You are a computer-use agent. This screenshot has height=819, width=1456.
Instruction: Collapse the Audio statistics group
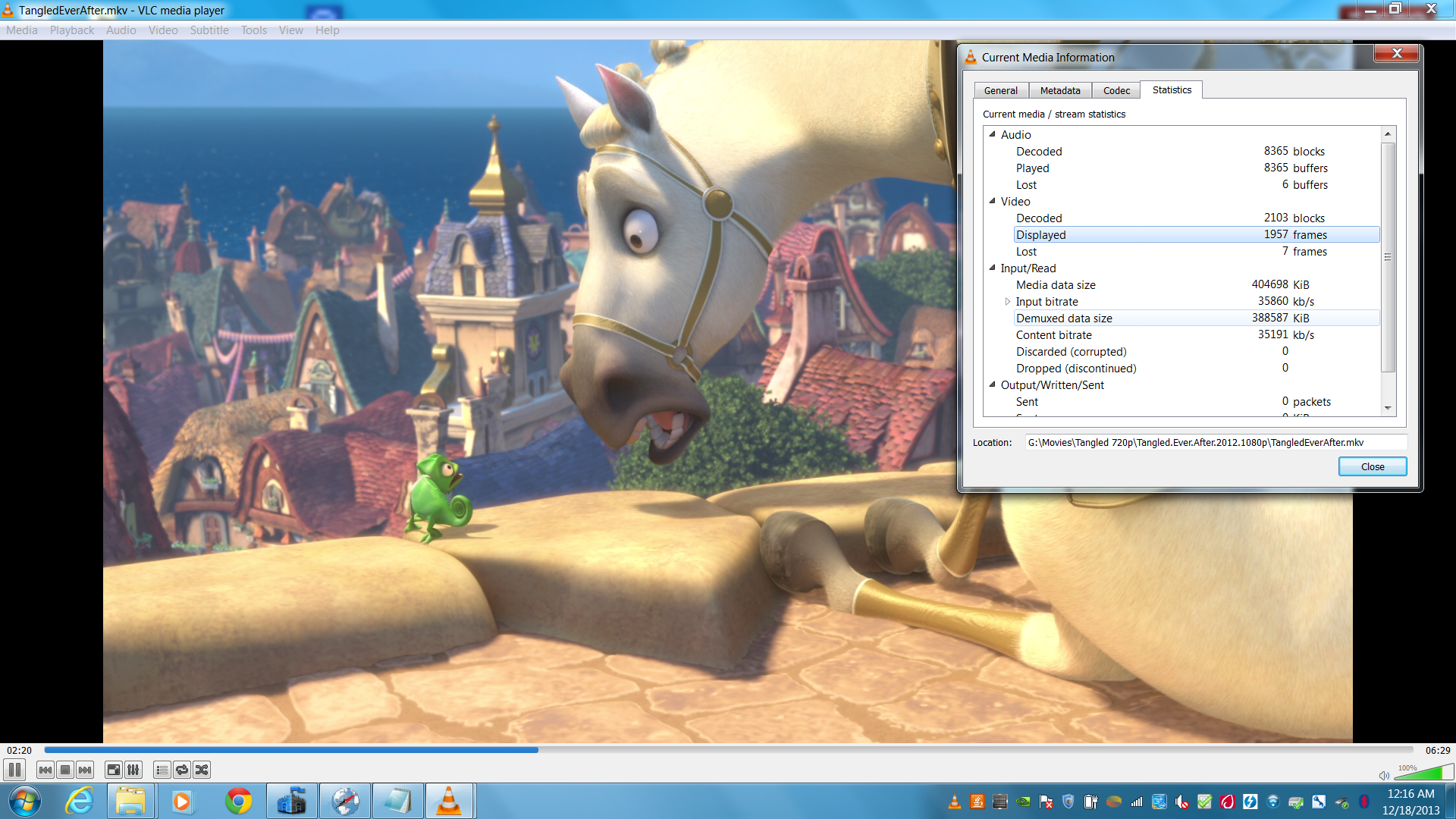tap(992, 134)
